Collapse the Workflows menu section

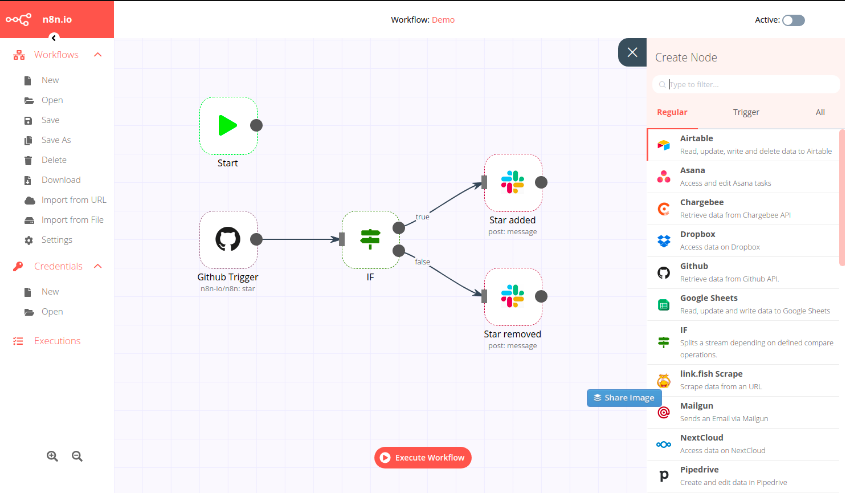click(x=98, y=54)
